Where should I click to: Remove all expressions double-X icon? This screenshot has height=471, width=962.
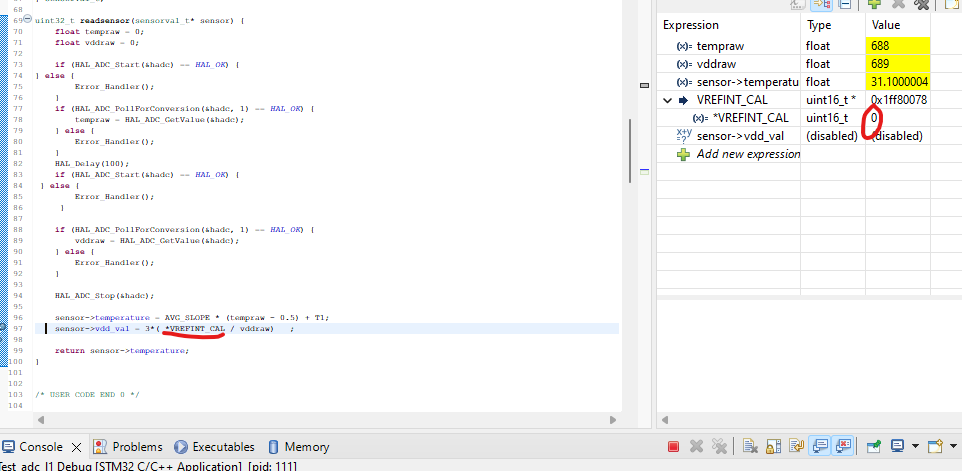click(x=922, y=4)
